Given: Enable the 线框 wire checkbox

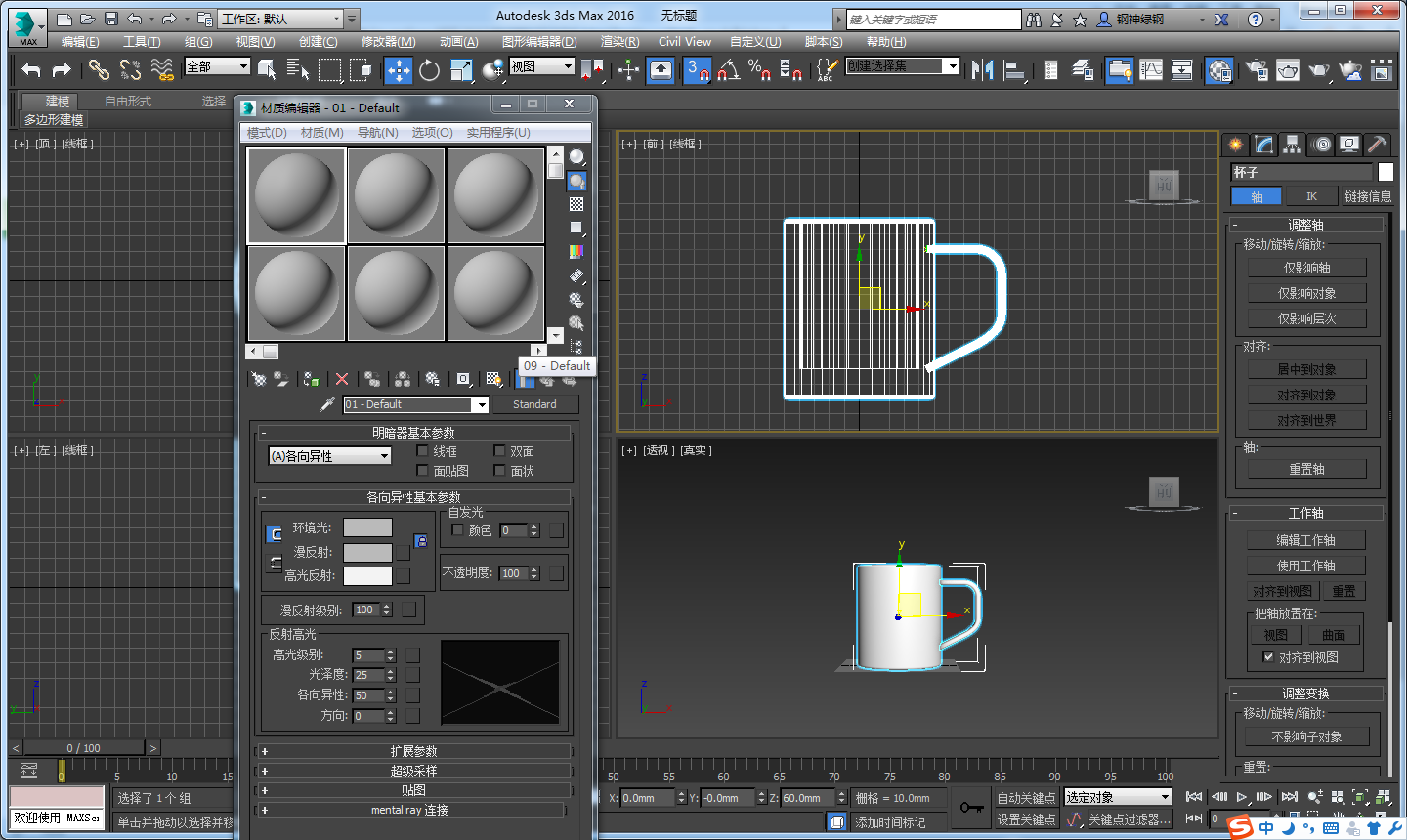Looking at the screenshot, I should coord(423,451).
